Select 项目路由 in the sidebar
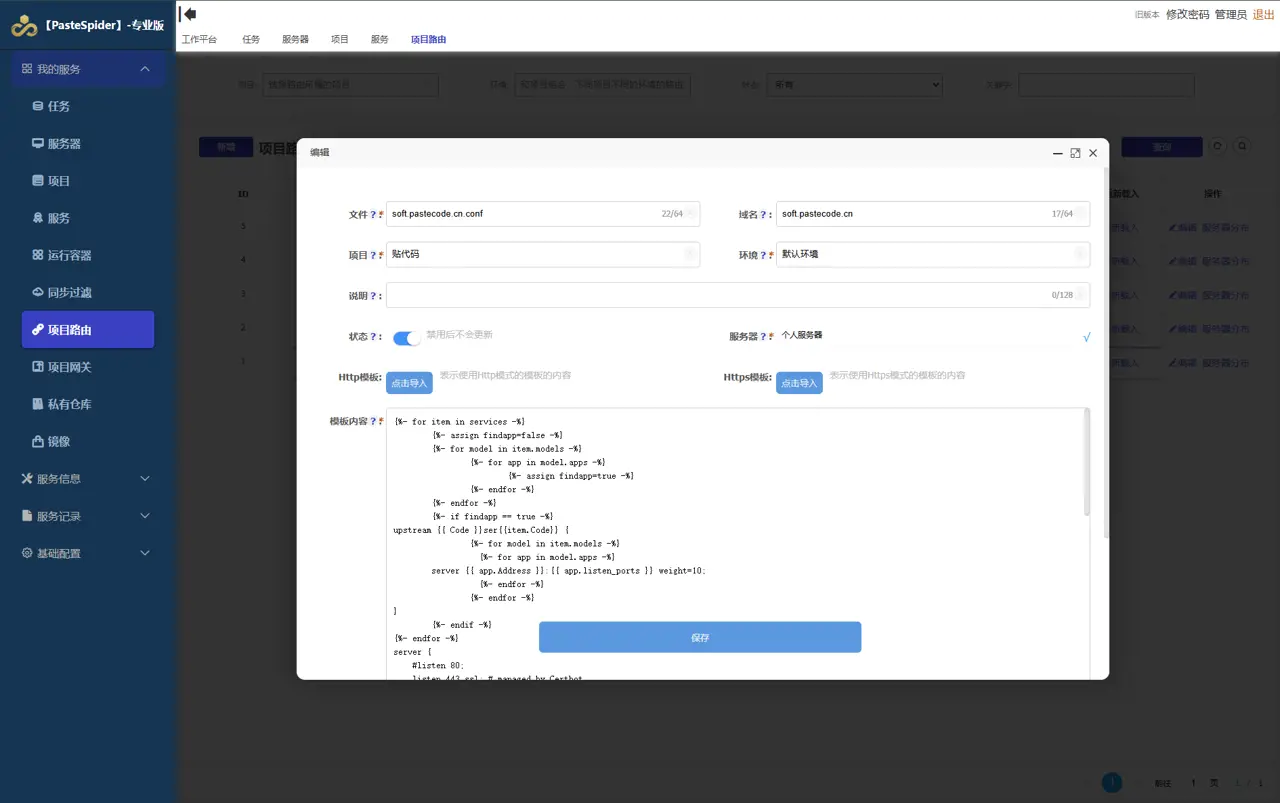1280x803 pixels. point(88,330)
